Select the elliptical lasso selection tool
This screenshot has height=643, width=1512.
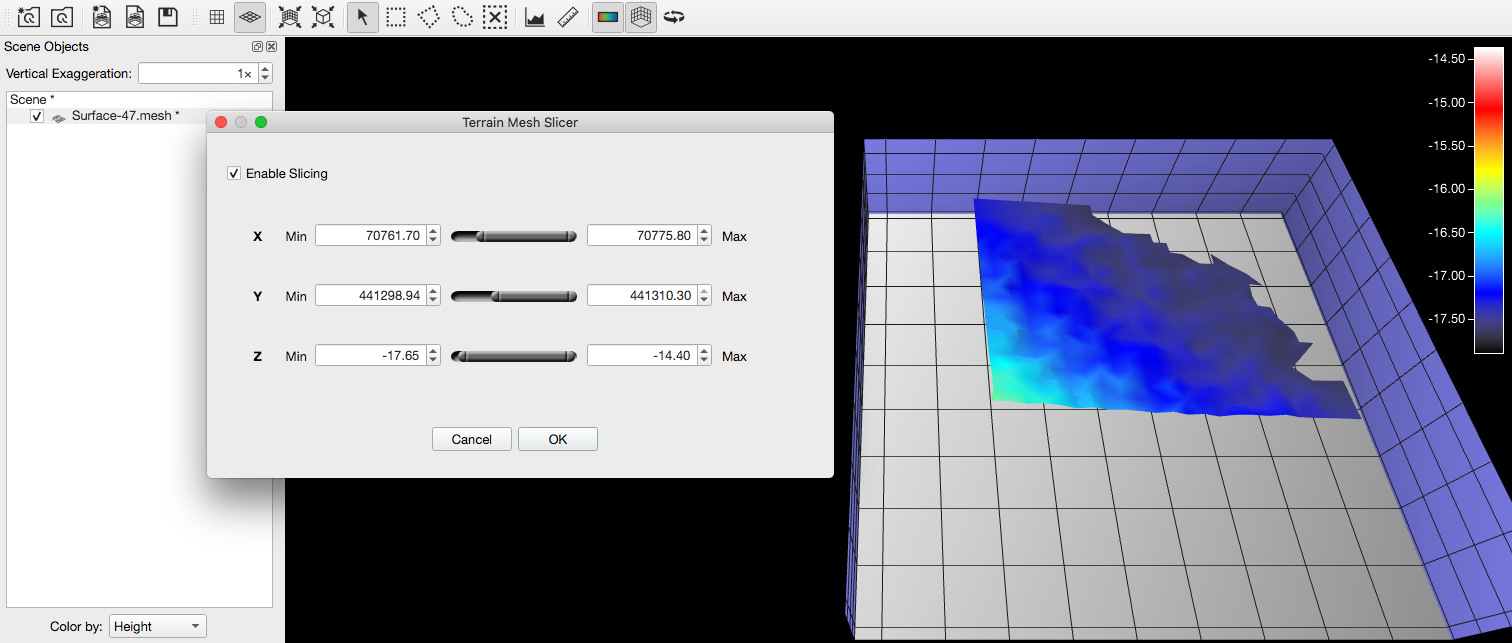(x=461, y=17)
